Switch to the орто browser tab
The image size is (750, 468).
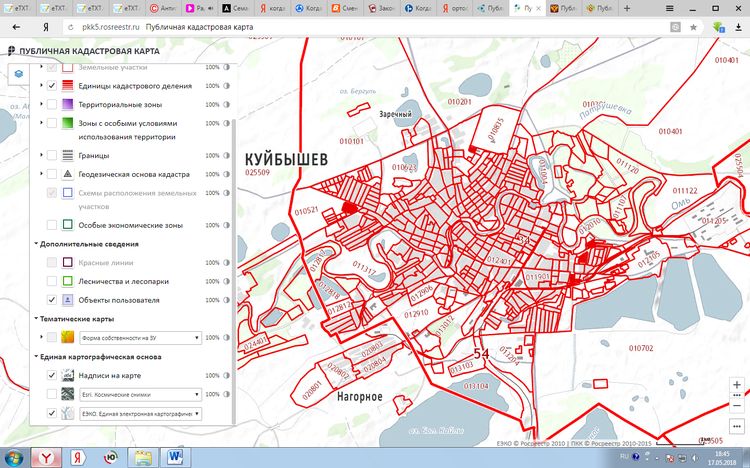point(454,8)
